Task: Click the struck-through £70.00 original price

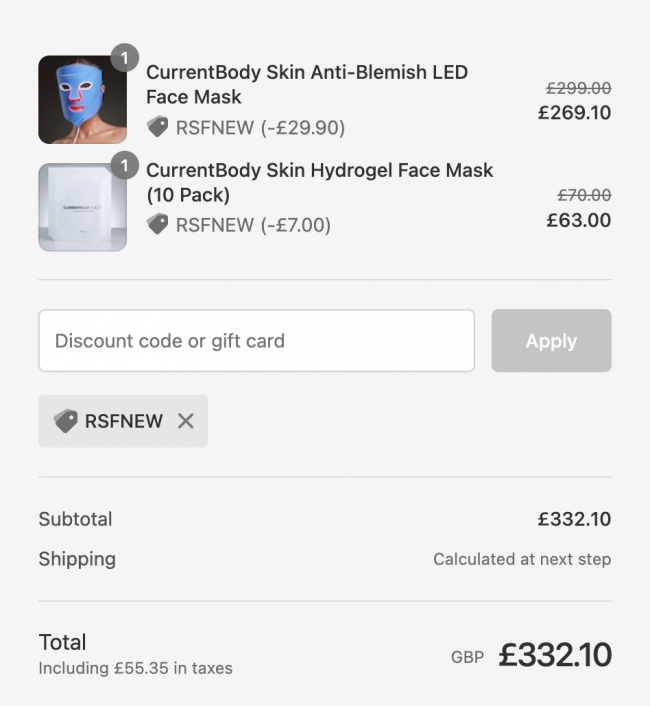Action: pos(584,195)
